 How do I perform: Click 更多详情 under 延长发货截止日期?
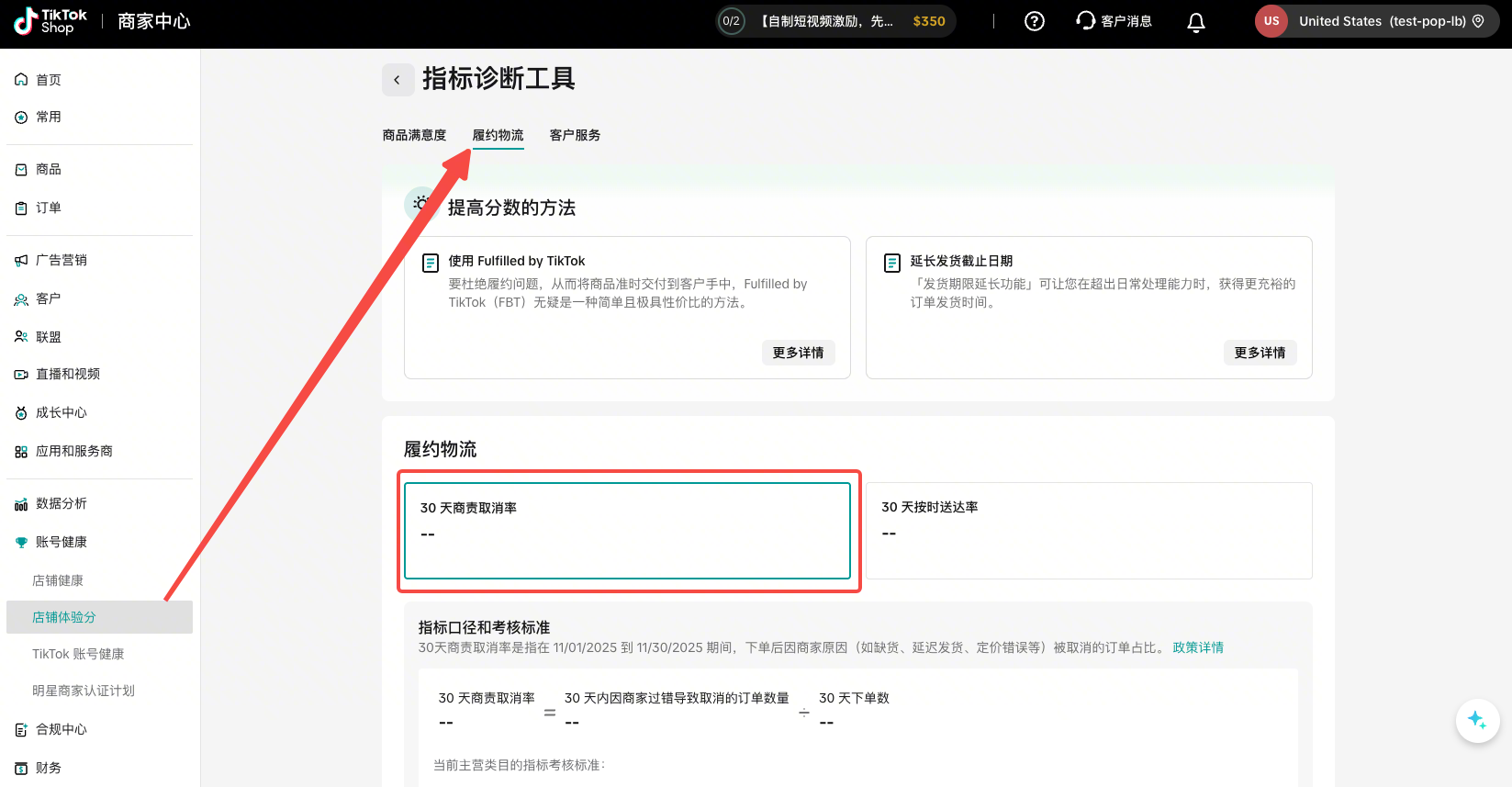[1260, 353]
